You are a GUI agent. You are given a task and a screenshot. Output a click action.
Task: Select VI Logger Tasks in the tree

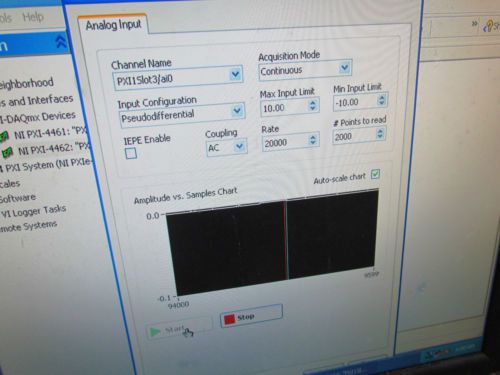(33, 211)
